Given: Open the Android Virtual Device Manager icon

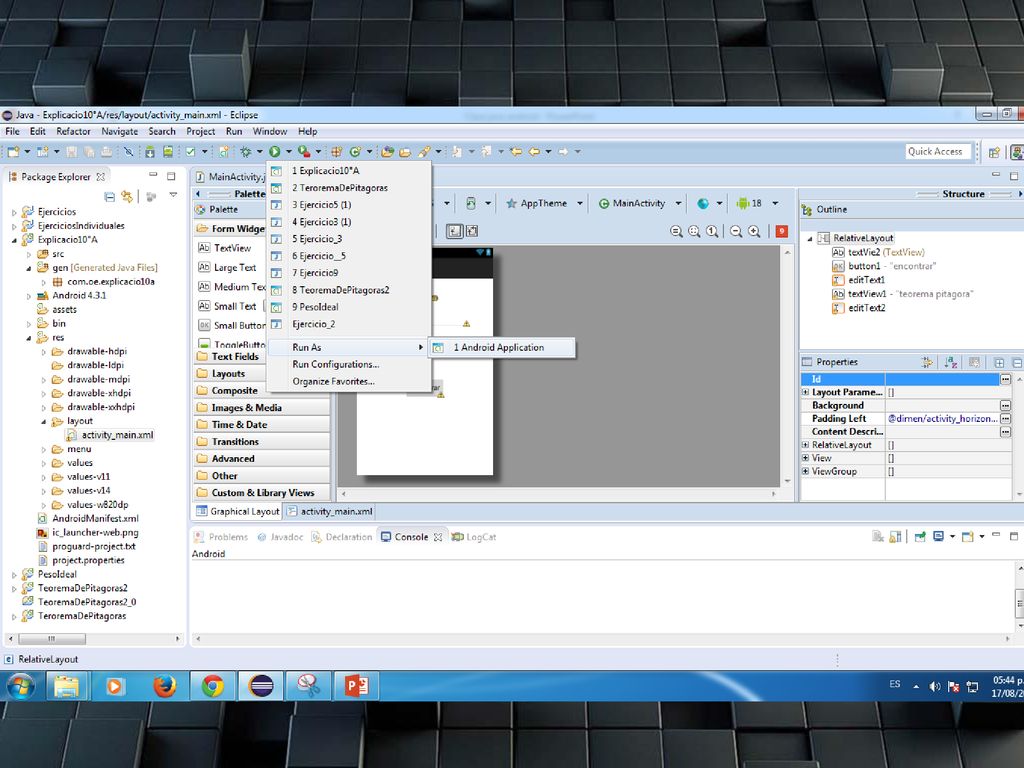Looking at the screenshot, I should [168, 152].
